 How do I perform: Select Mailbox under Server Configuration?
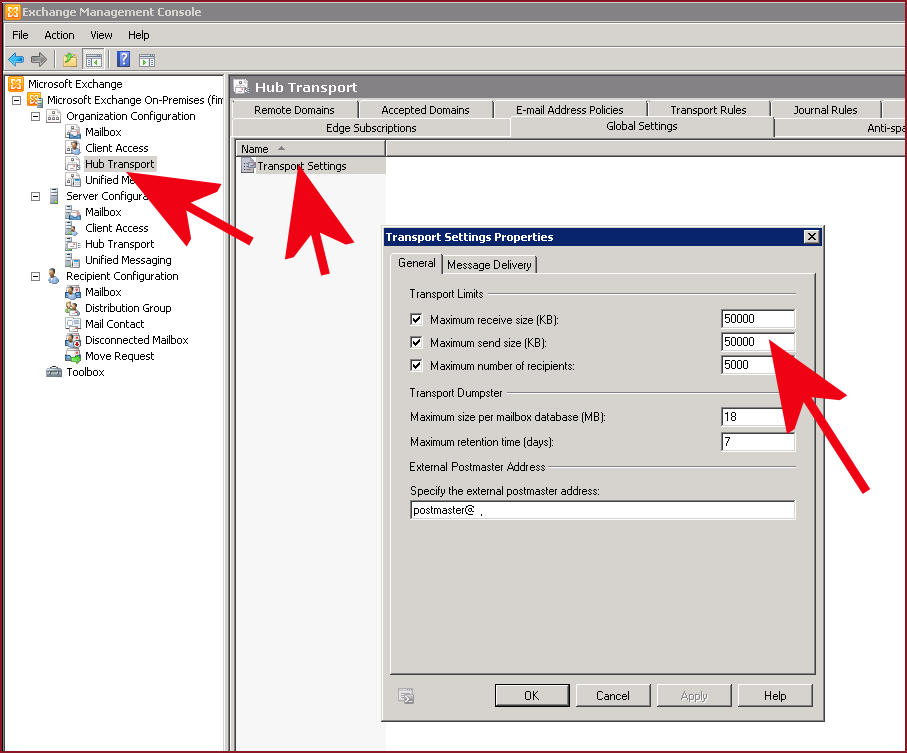(104, 212)
